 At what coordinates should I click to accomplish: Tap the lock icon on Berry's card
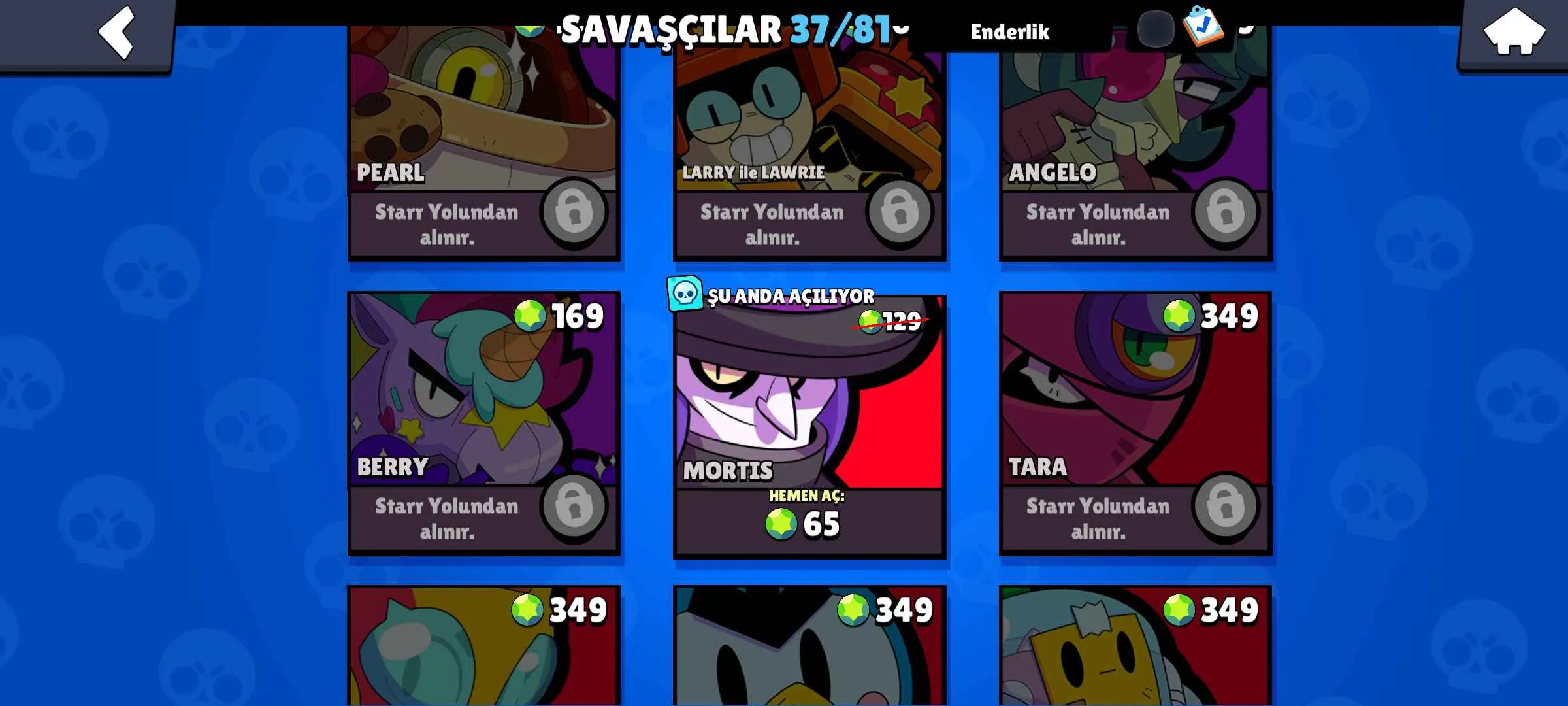pos(574,506)
